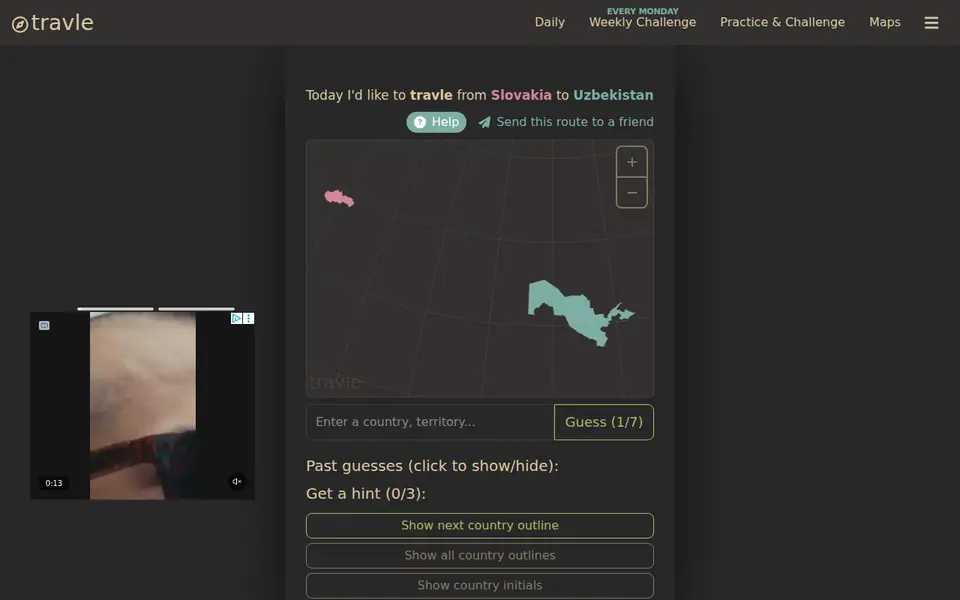Toggle Past guesses show/hide

click(x=432, y=466)
